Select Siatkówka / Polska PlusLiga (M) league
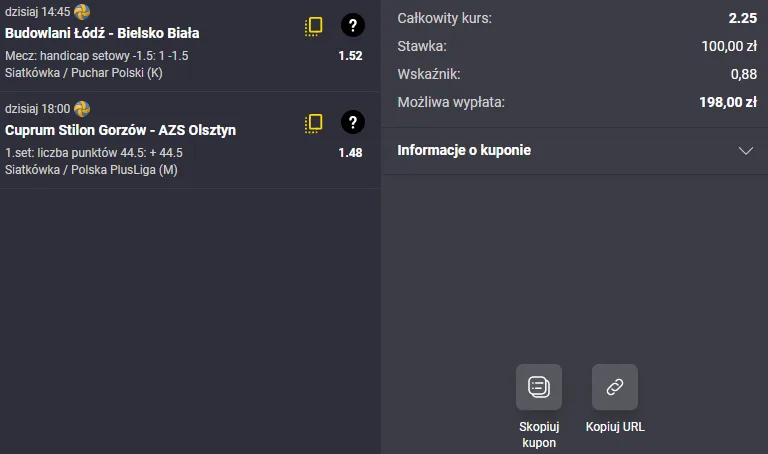This screenshot has height=454, width=768. point(91,170)
